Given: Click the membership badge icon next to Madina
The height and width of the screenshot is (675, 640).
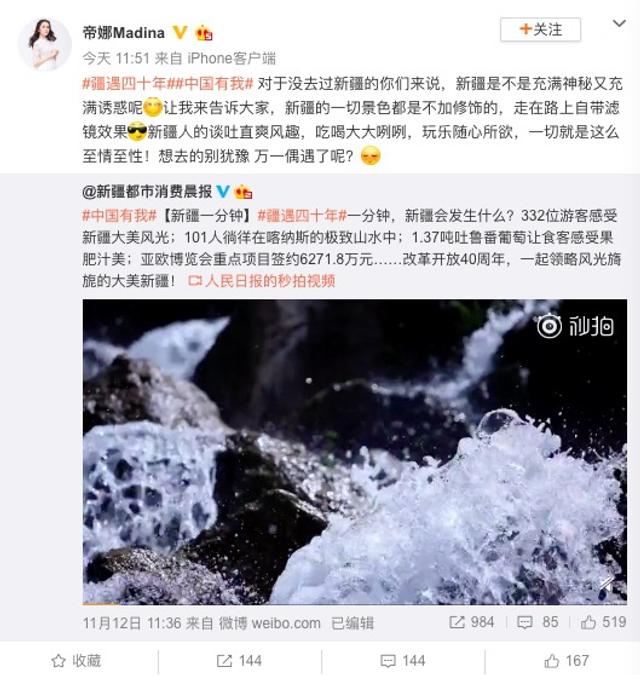Looking at the screenshot, I should point(204,33).
